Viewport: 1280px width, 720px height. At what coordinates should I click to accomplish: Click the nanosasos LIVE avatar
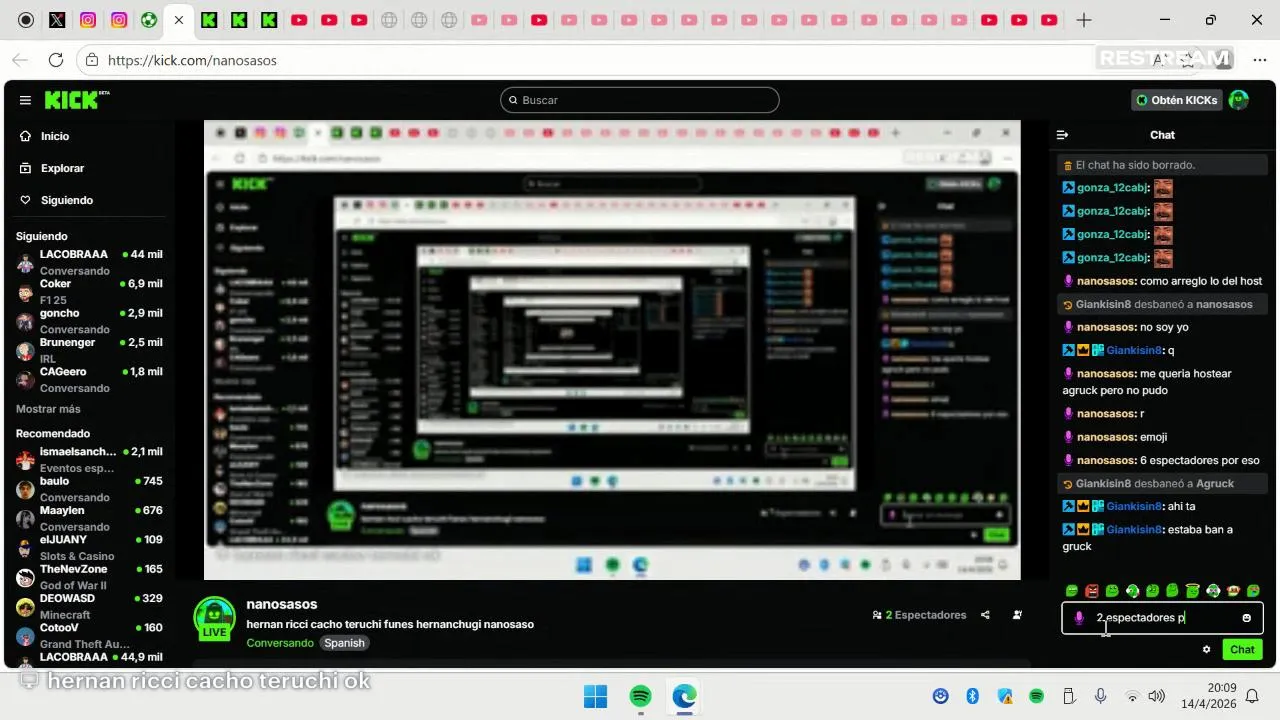214,619
